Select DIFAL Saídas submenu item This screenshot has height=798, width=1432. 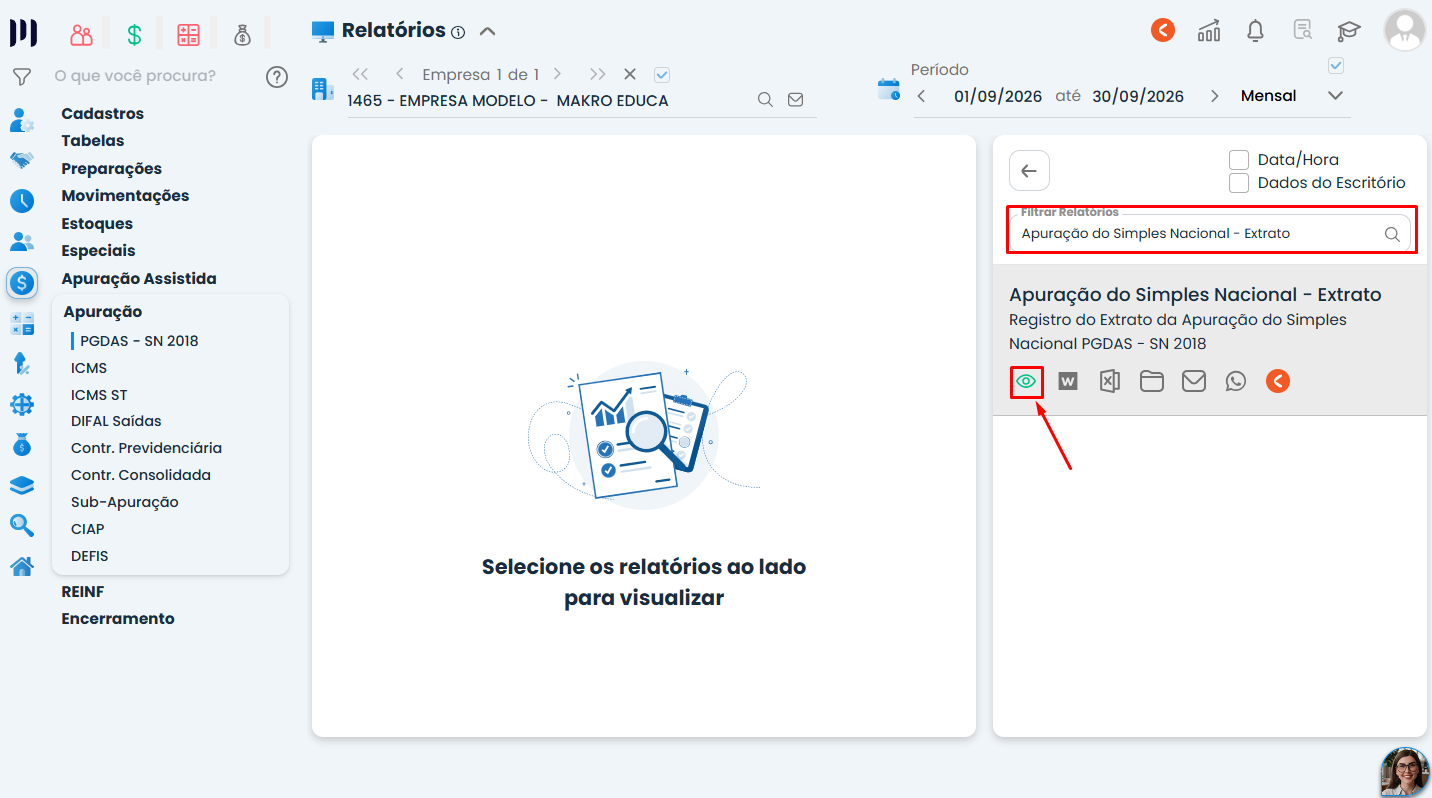[116, 421]
